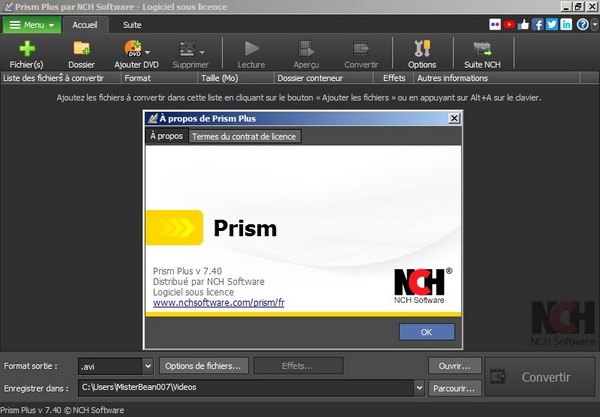The height and width of the screenshot is (417, 600).
Task: Click the Ajouter DVD icon
Action: pyautogui.click(x=133, y=49)
